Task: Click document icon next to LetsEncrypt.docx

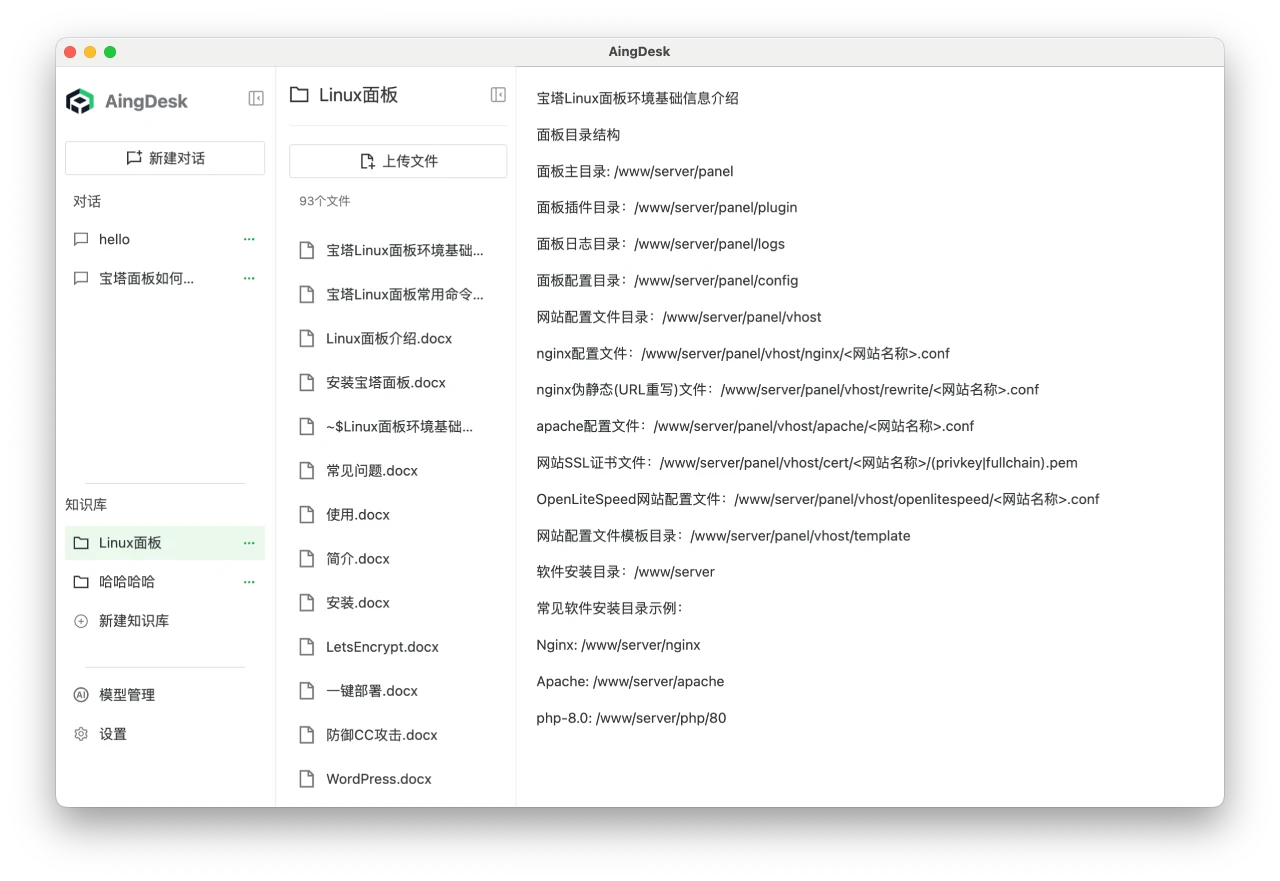Action: pyautogui.click(x=306, y=646)
